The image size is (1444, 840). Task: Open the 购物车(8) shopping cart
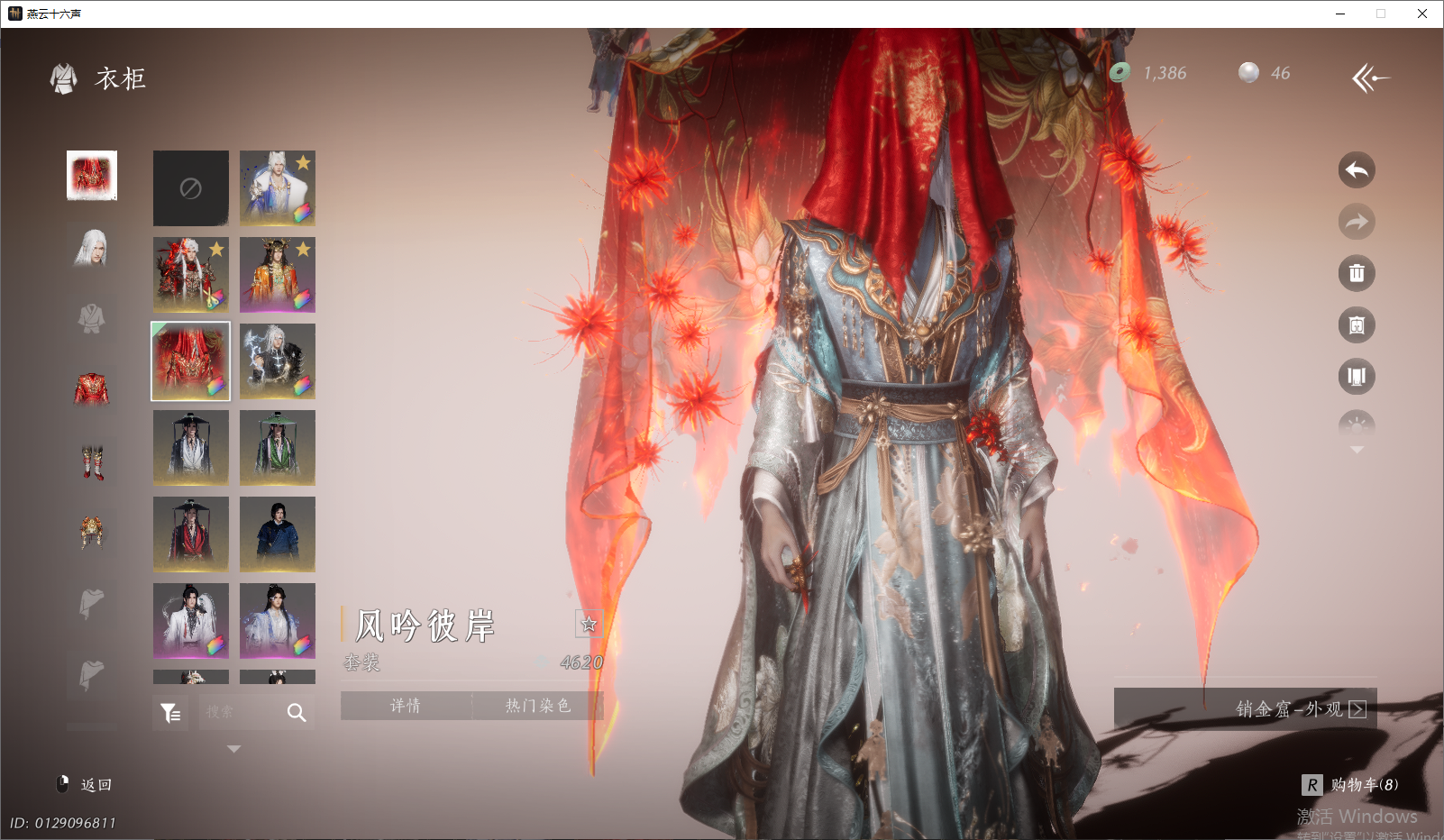(x=1350, y=785)
